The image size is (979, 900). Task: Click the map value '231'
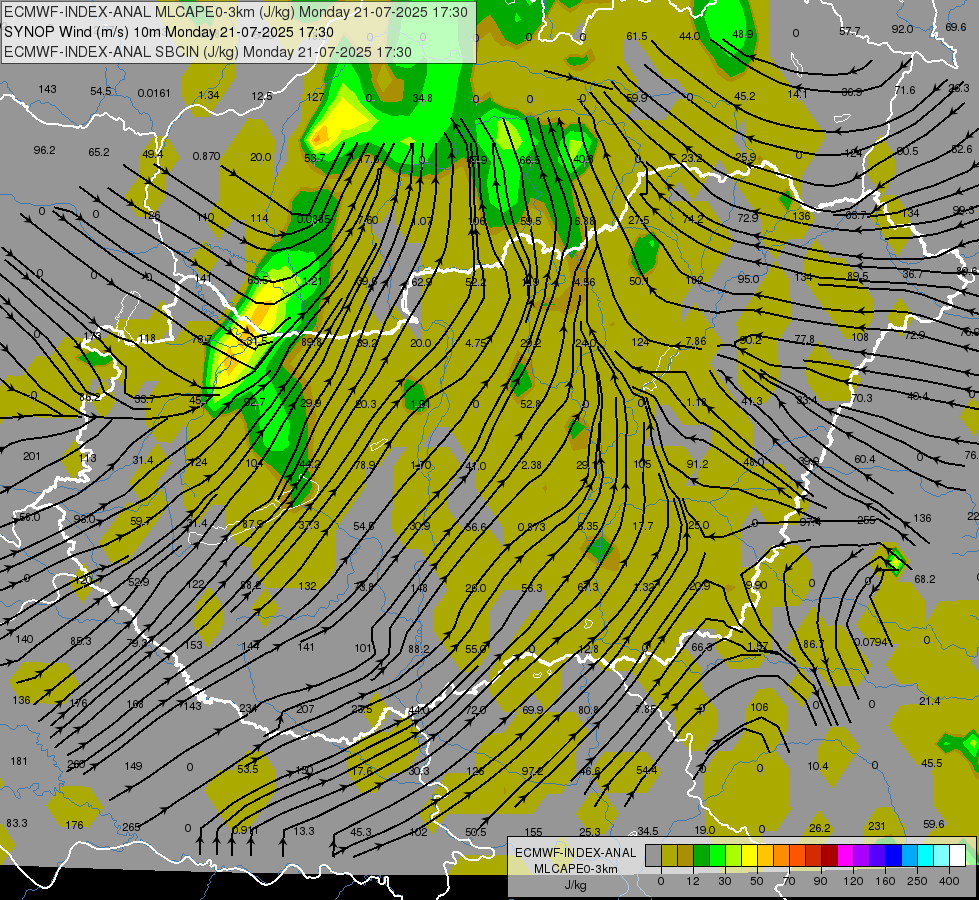[877, 826]
